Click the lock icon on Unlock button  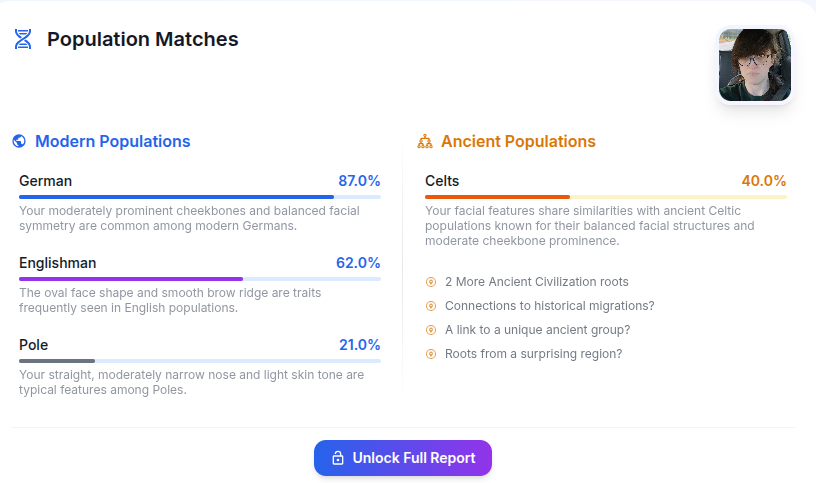pyautogui.click(x=338, y=458)
